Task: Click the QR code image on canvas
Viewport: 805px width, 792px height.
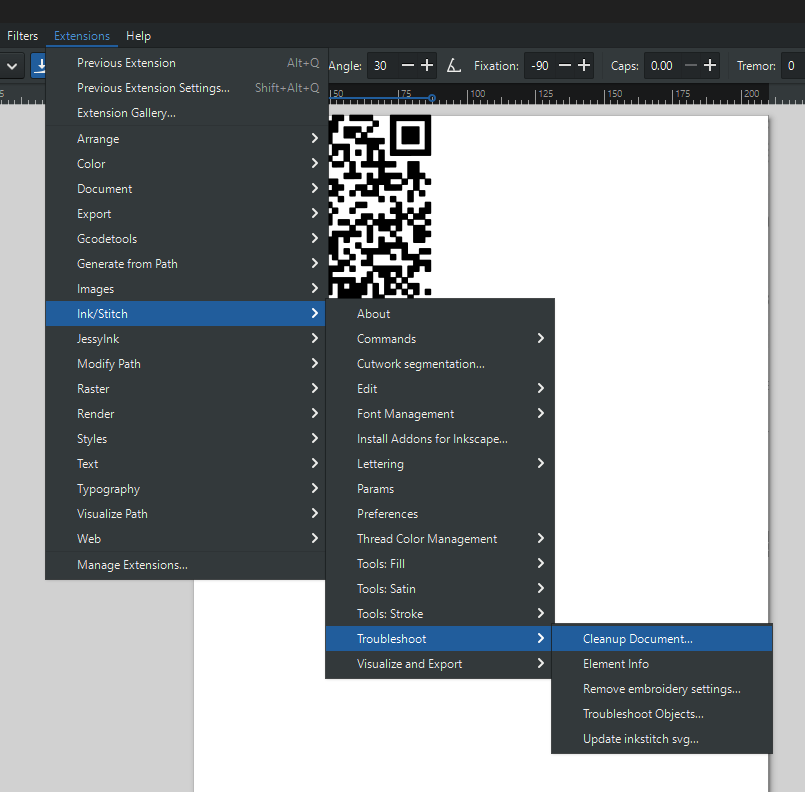Action: [x=379, y=206]
